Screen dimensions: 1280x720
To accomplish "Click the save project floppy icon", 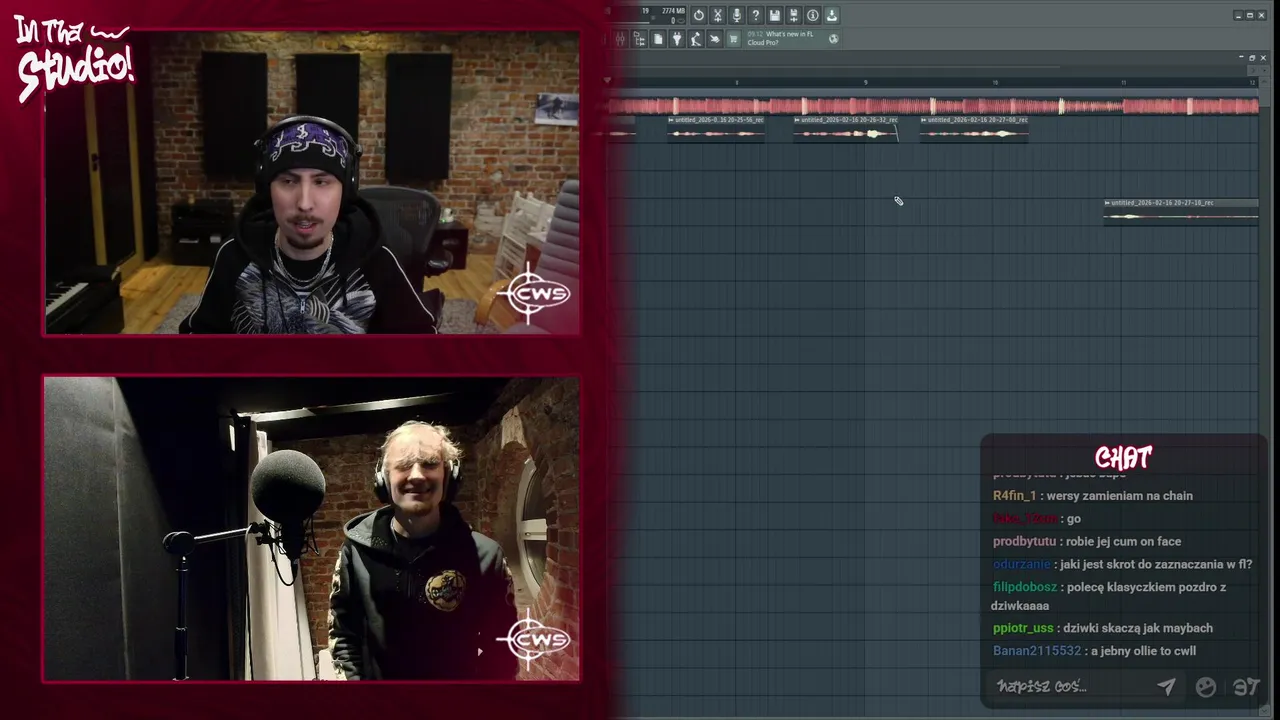I will [x=775, y=15].
